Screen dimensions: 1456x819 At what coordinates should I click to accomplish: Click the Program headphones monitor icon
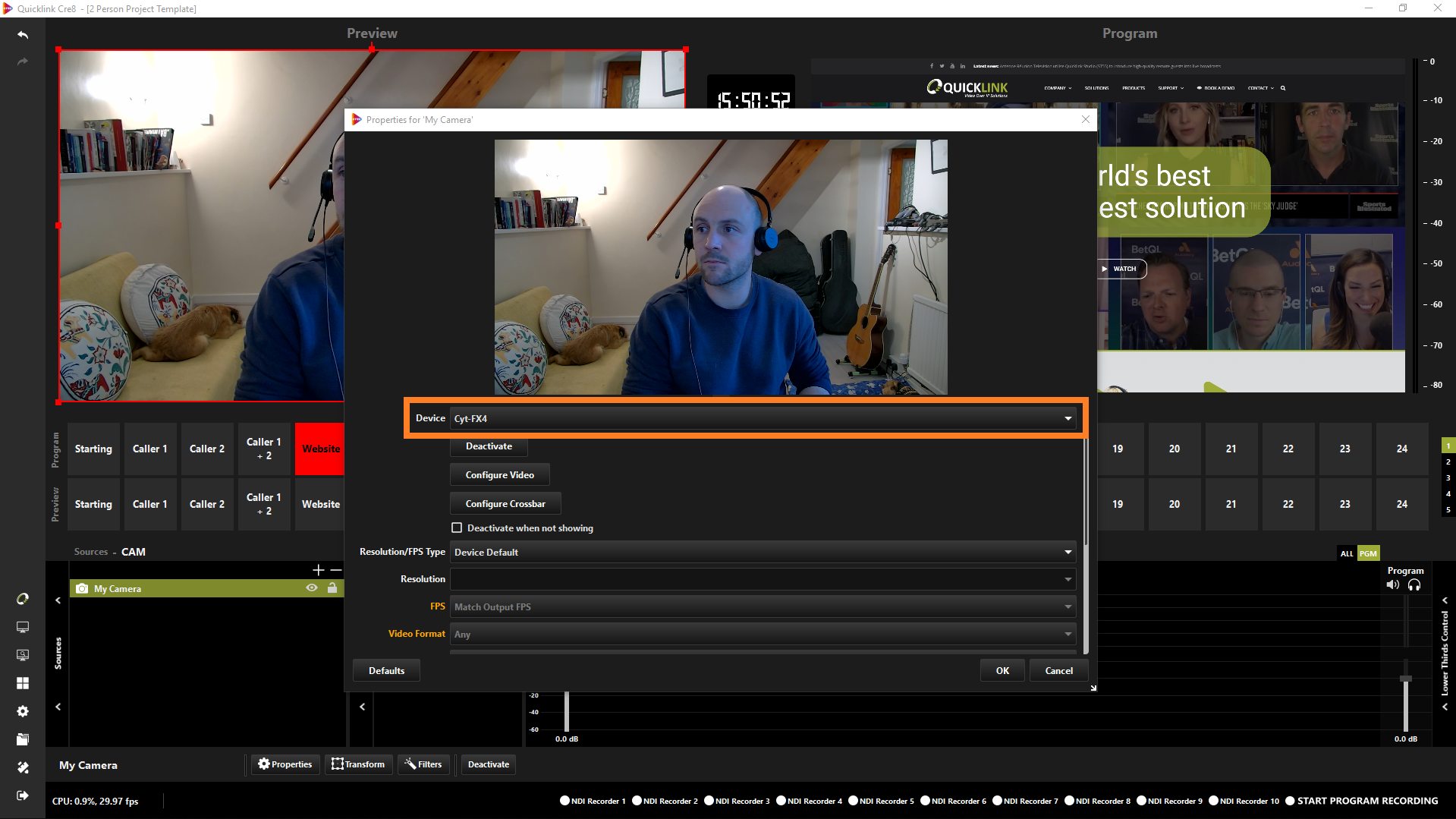[x=1414, y=585]
